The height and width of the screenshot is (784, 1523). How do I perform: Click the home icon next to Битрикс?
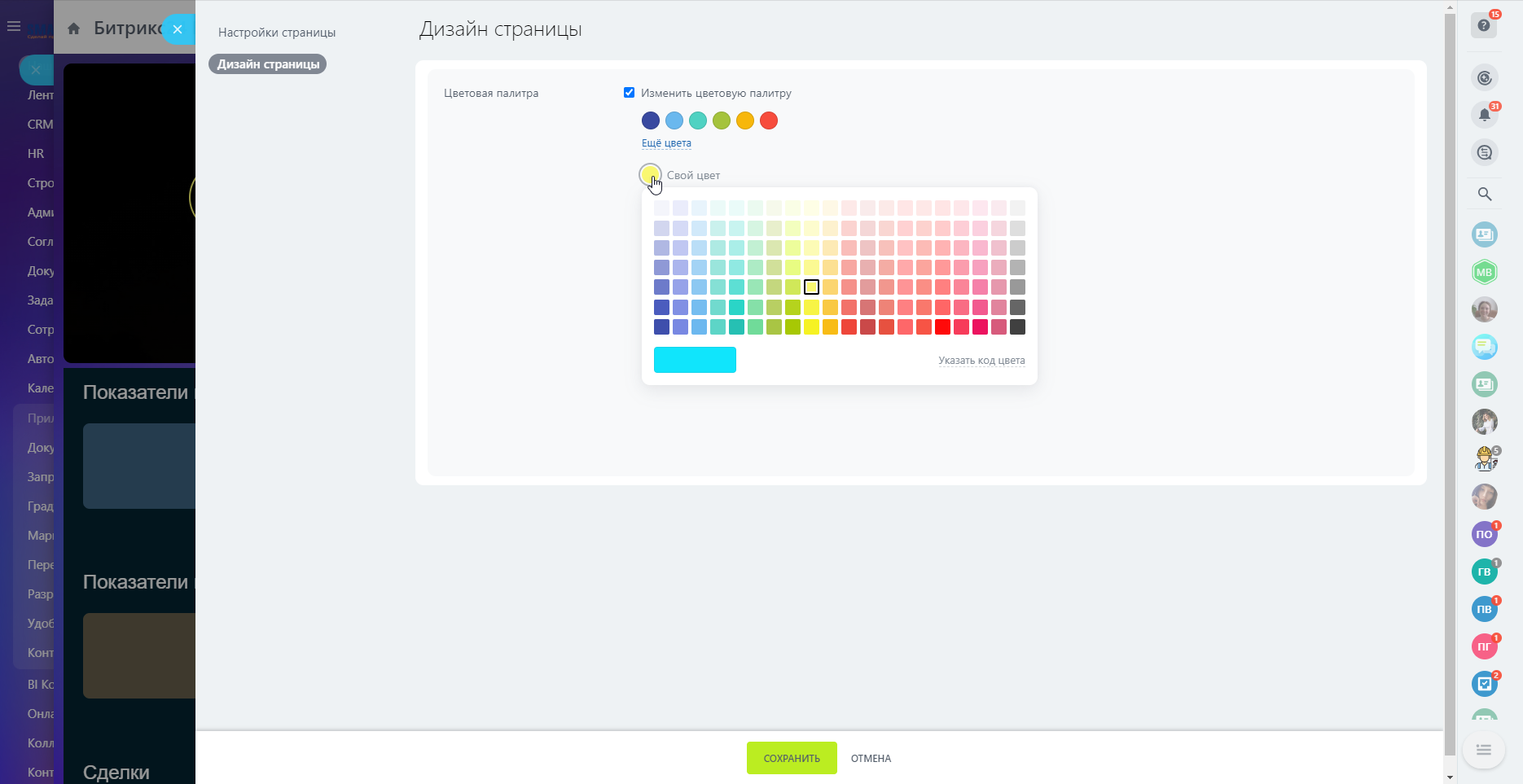[74, 29]
